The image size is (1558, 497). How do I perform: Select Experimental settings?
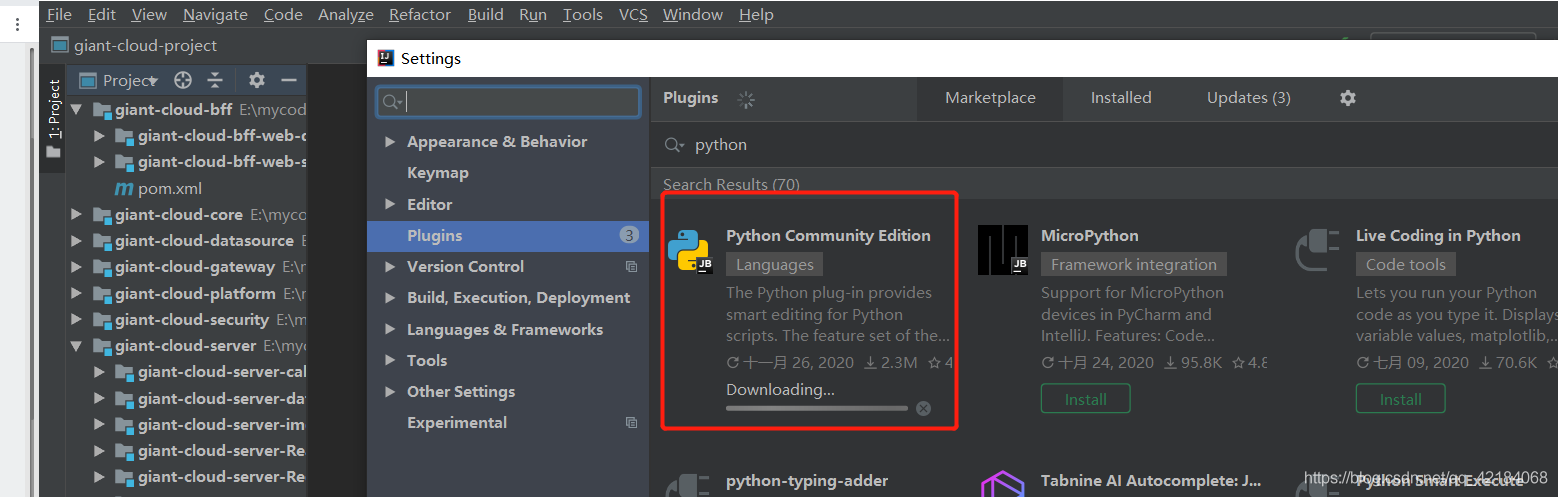coord(456,423)
